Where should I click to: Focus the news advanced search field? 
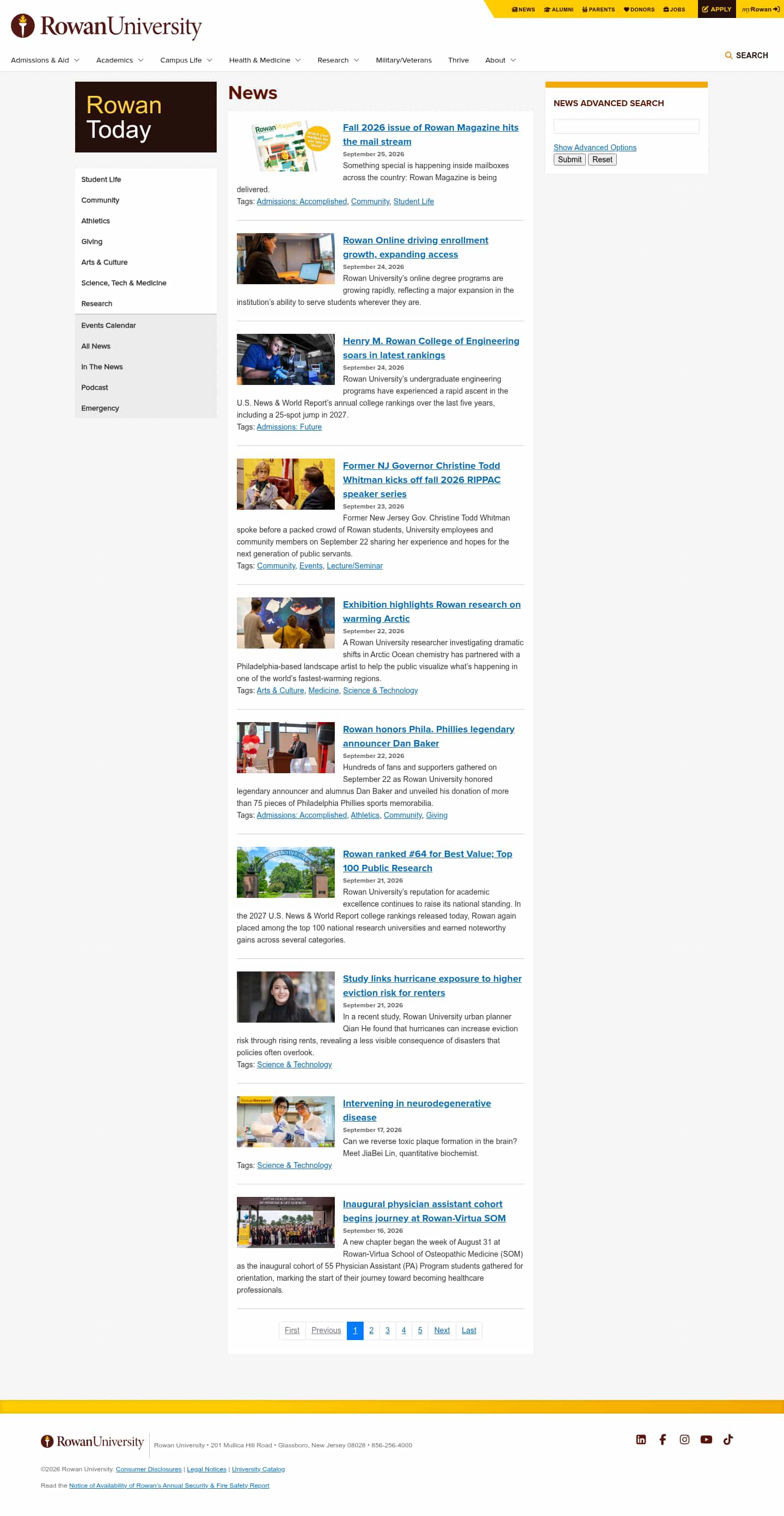tap(626, 126)
